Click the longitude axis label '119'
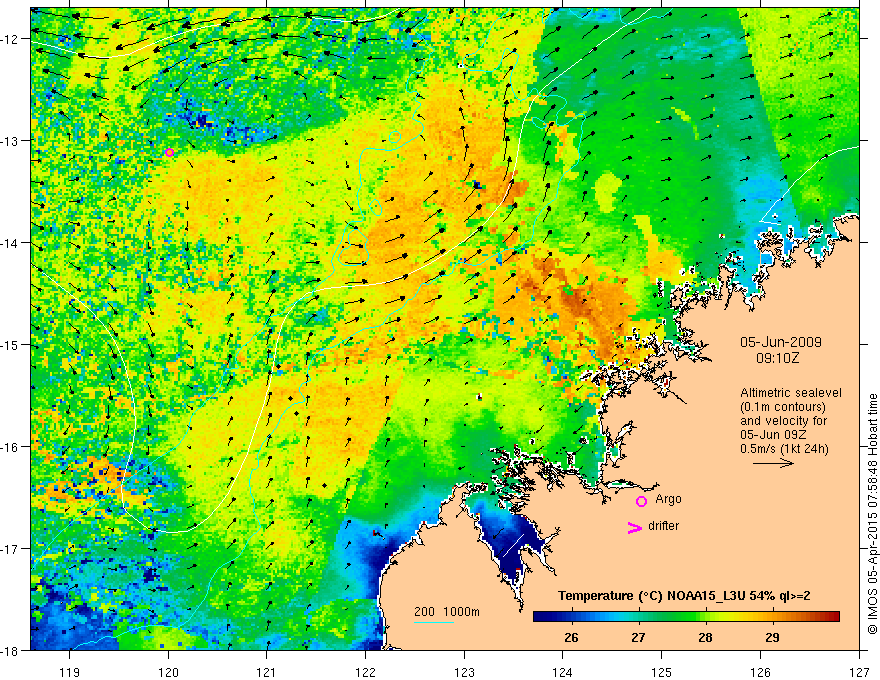The image size is (880, 680). 70,671
